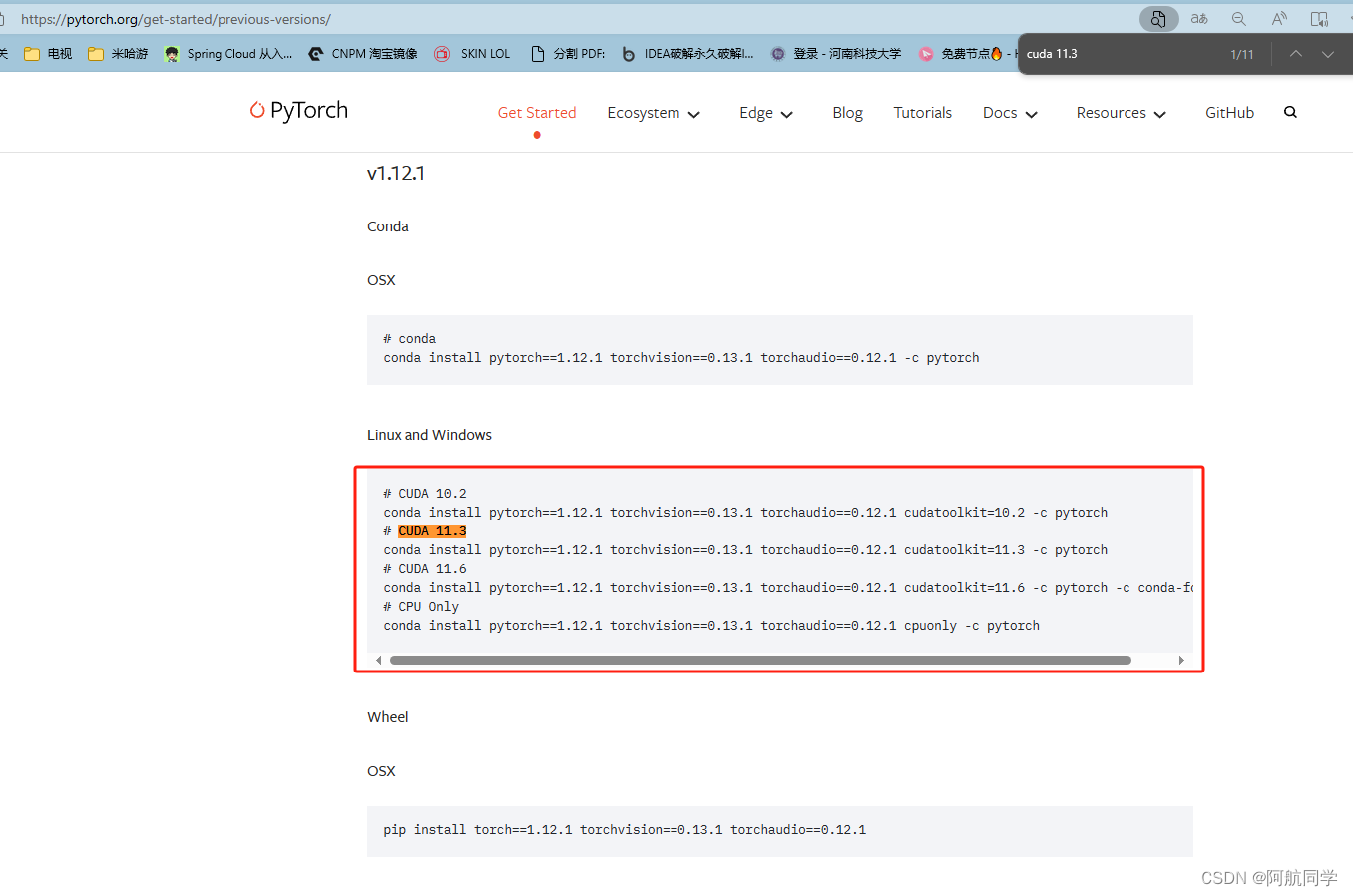1353x896 pixels.
Task: Expand the Ecosystem dropdown menu
Action: click(x=654, y=113)
